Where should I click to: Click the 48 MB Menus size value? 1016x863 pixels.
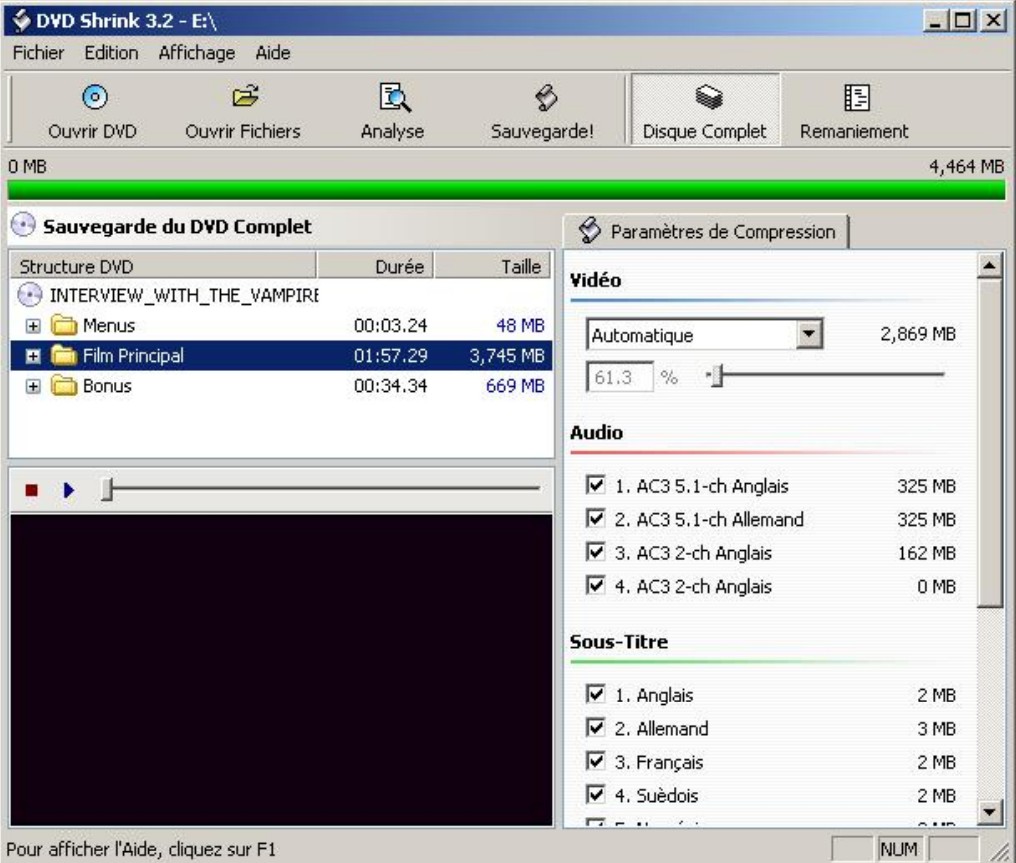coord(520,325)
